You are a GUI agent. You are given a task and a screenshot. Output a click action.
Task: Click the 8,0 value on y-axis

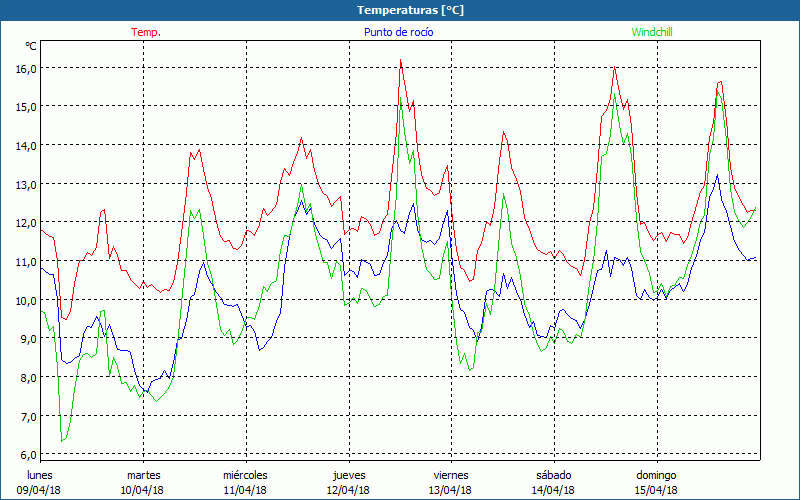[x=25, y=378]
